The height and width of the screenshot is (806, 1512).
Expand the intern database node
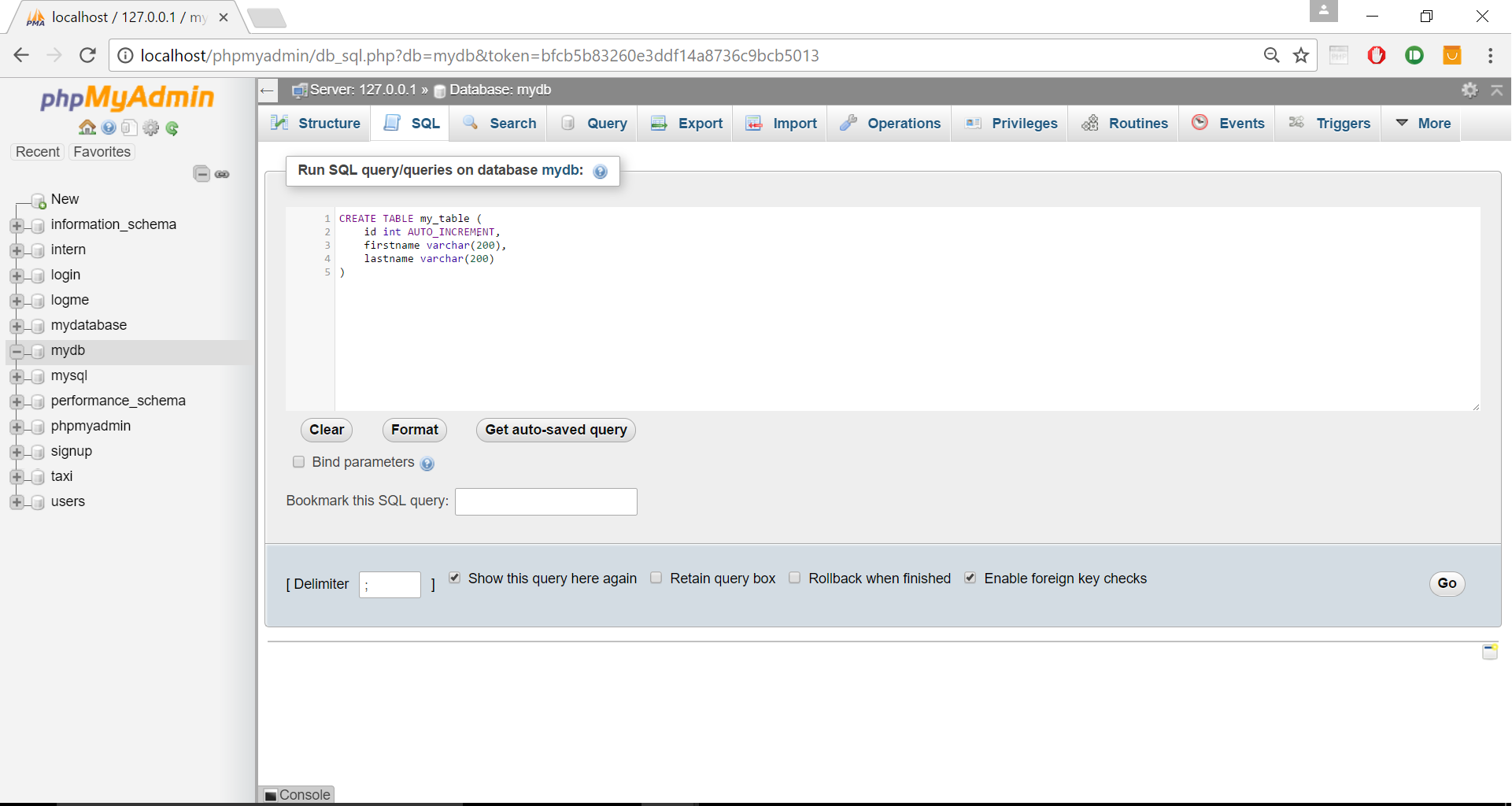[17, 251]
